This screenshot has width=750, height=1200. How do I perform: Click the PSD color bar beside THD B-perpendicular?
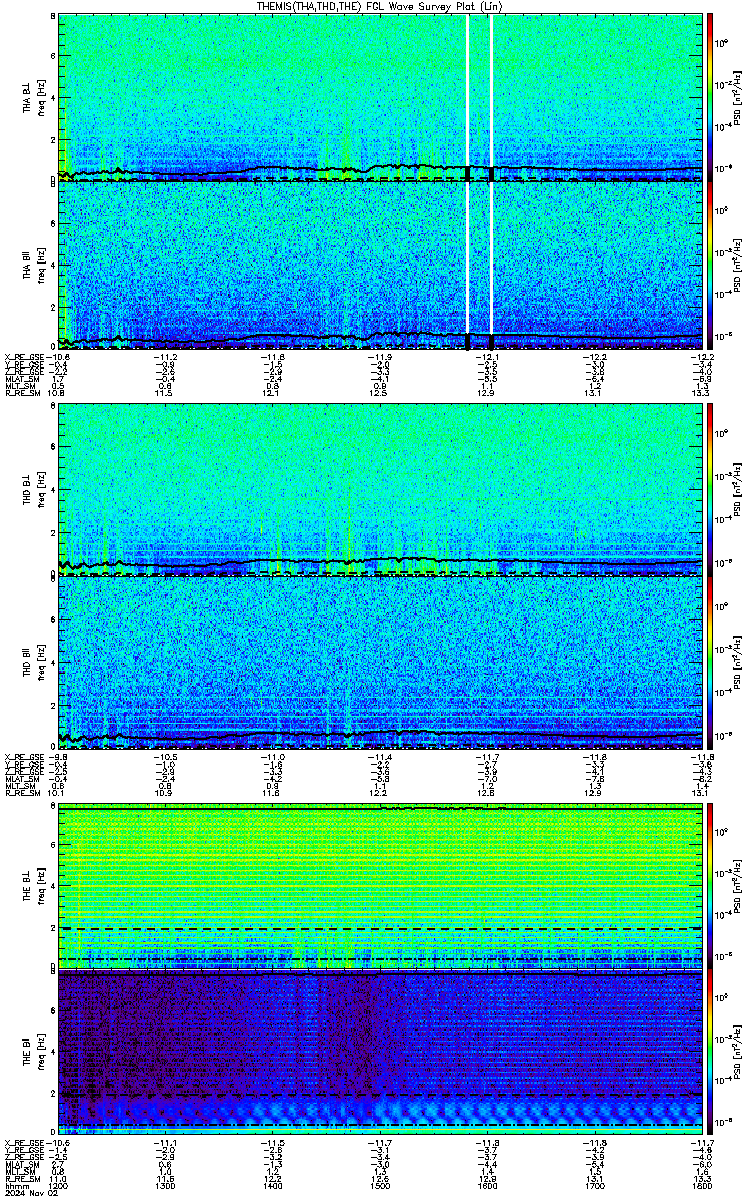710,491
